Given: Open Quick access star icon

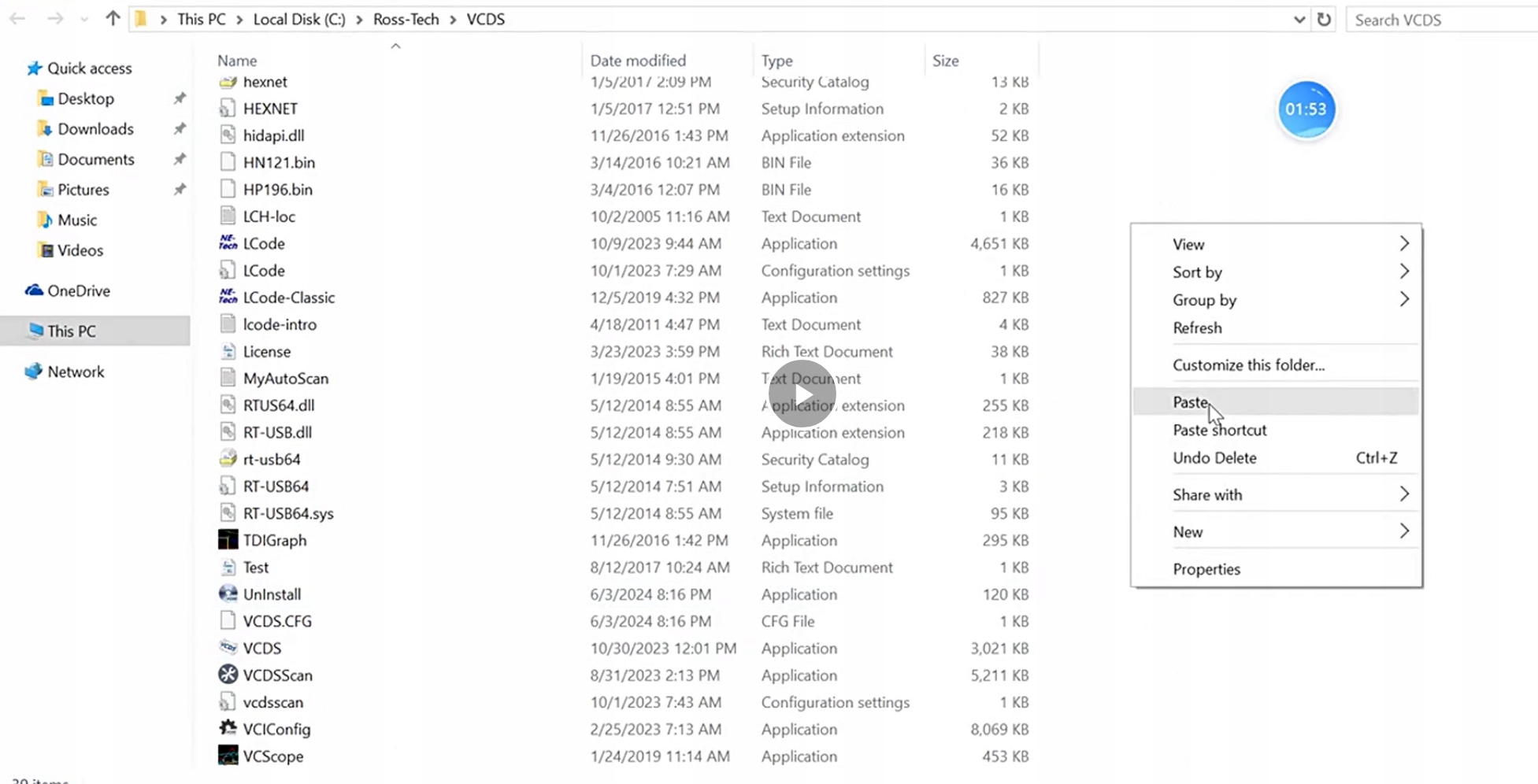Looking at the screenshot, I should 34,68.
